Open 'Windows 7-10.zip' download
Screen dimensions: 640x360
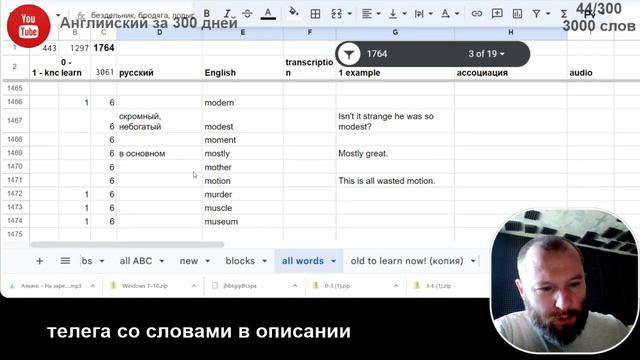coord(145,286)
